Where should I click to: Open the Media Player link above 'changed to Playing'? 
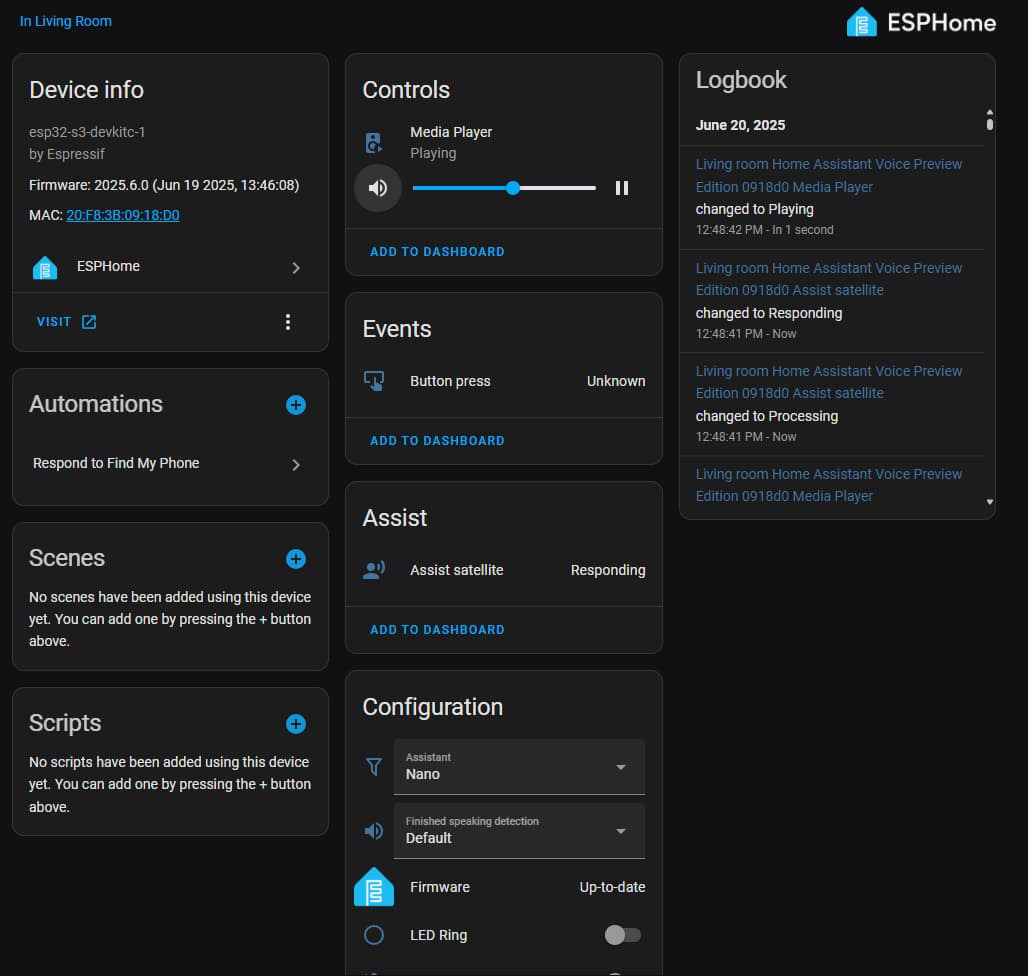829,176
